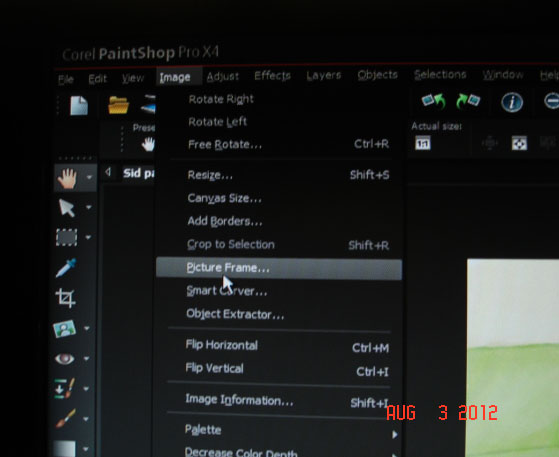Open the Selections menu
Screen dimensions: 559x457
tap(440, 75)
